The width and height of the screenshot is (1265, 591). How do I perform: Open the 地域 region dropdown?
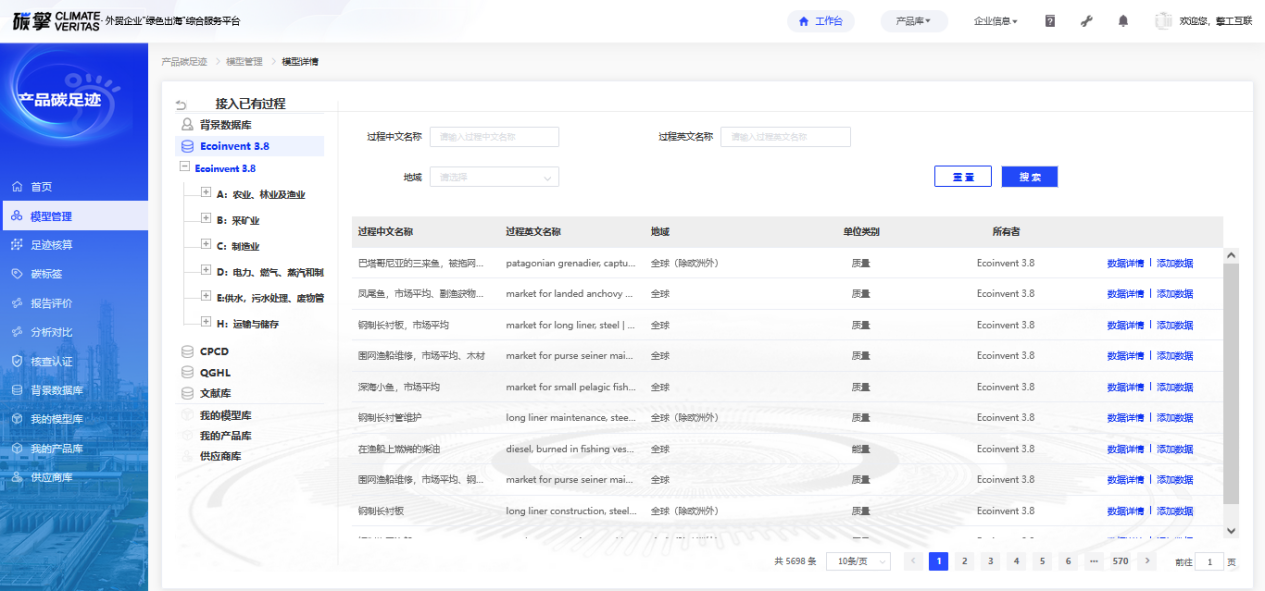tap(494, 177)
